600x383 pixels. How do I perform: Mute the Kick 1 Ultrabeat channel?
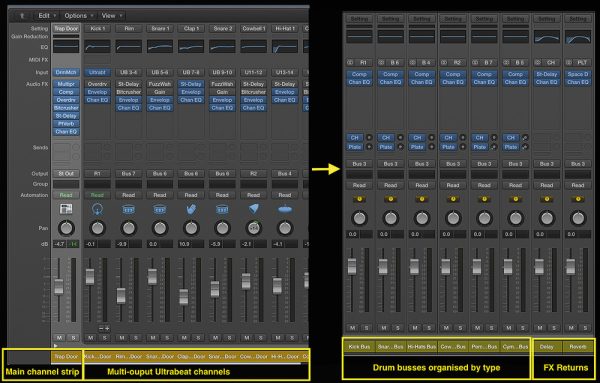[91, 338]
